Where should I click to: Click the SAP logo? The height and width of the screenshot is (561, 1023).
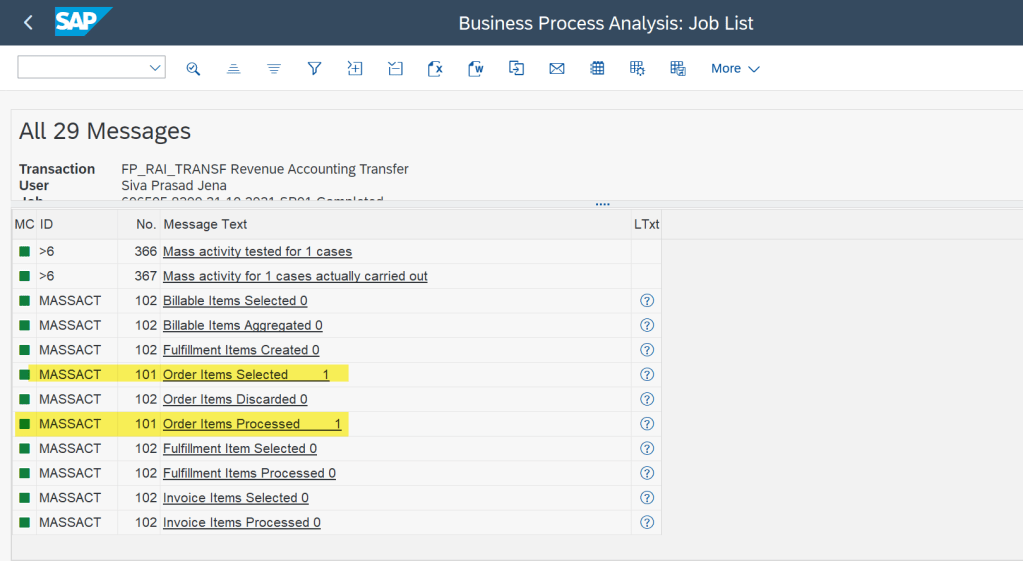(x=83, y=22)
